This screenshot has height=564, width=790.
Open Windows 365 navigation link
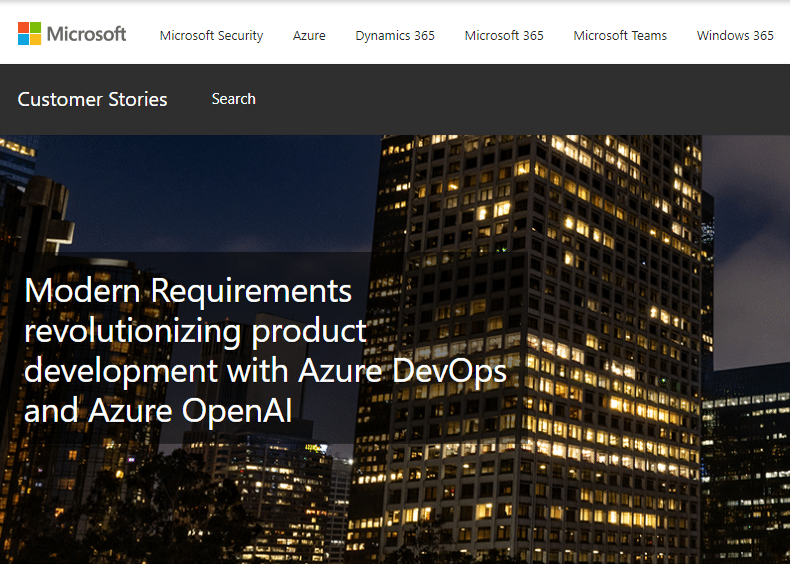[x=735, y=36]
